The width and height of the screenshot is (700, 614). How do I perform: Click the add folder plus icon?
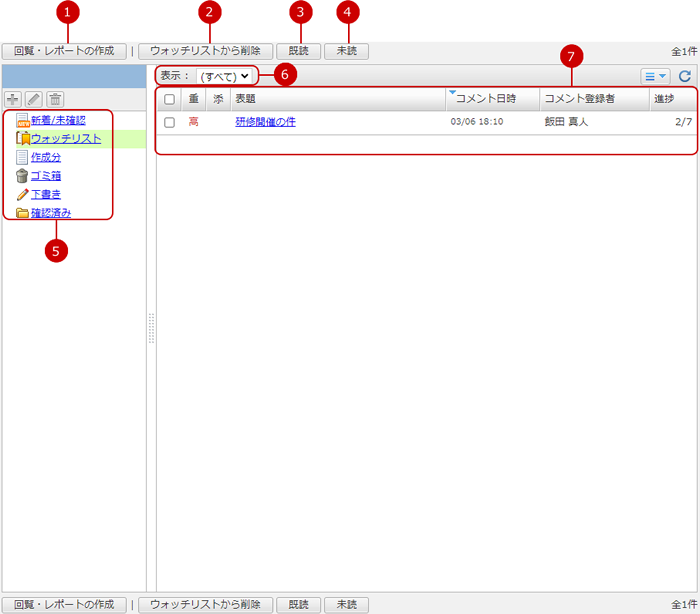click(x=13, y=99)
